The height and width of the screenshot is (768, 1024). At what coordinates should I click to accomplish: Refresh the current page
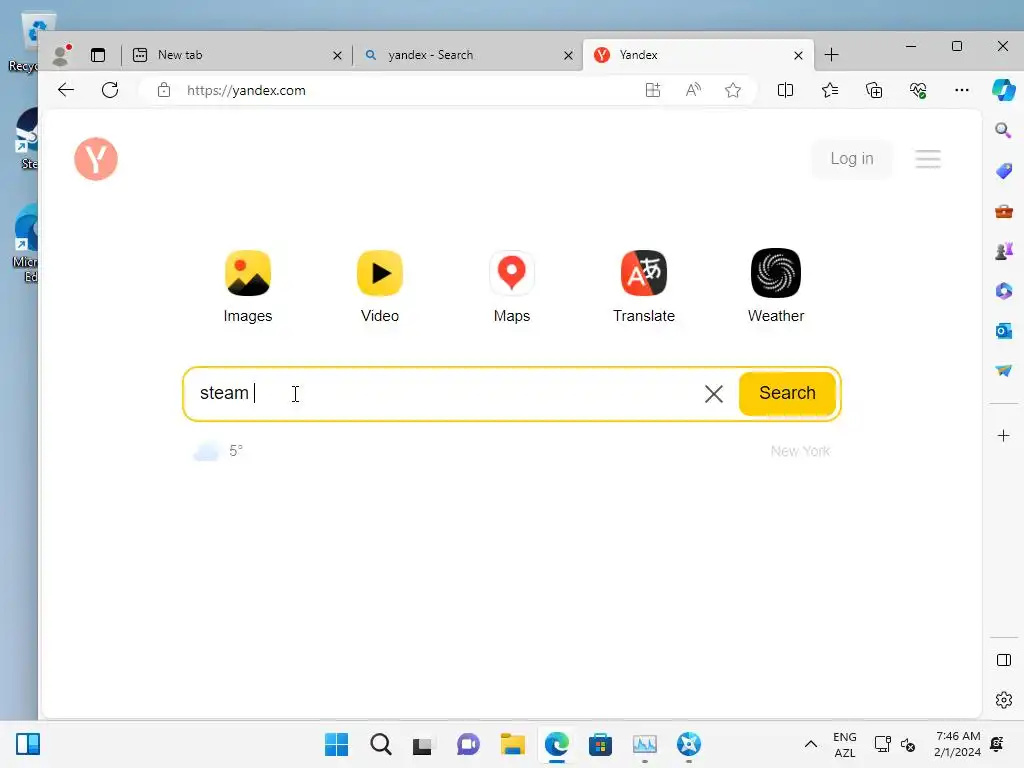[x=110, y=90]
